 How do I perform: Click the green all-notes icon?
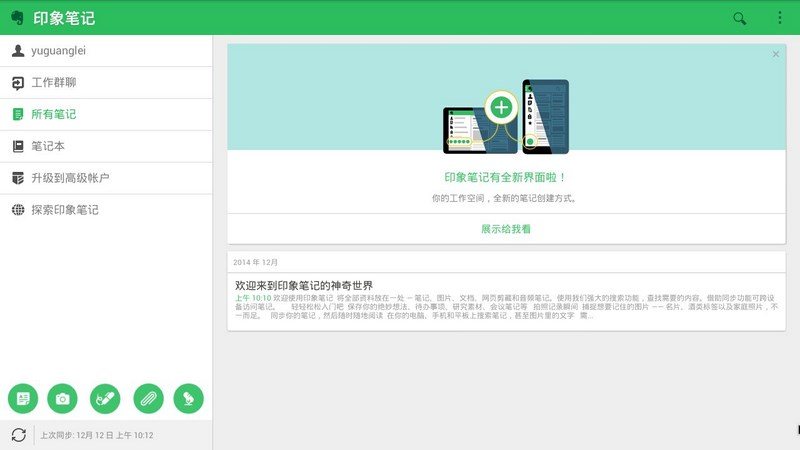18,114
